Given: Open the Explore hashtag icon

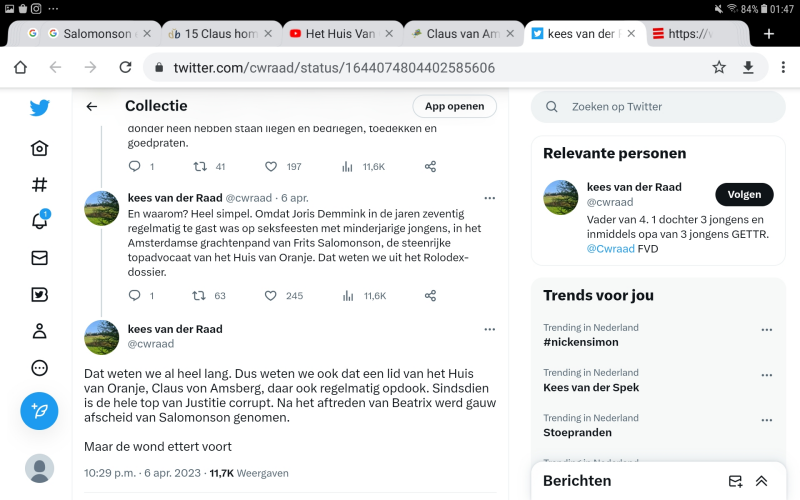Looking at the screenshot, I should pos(39,185).
